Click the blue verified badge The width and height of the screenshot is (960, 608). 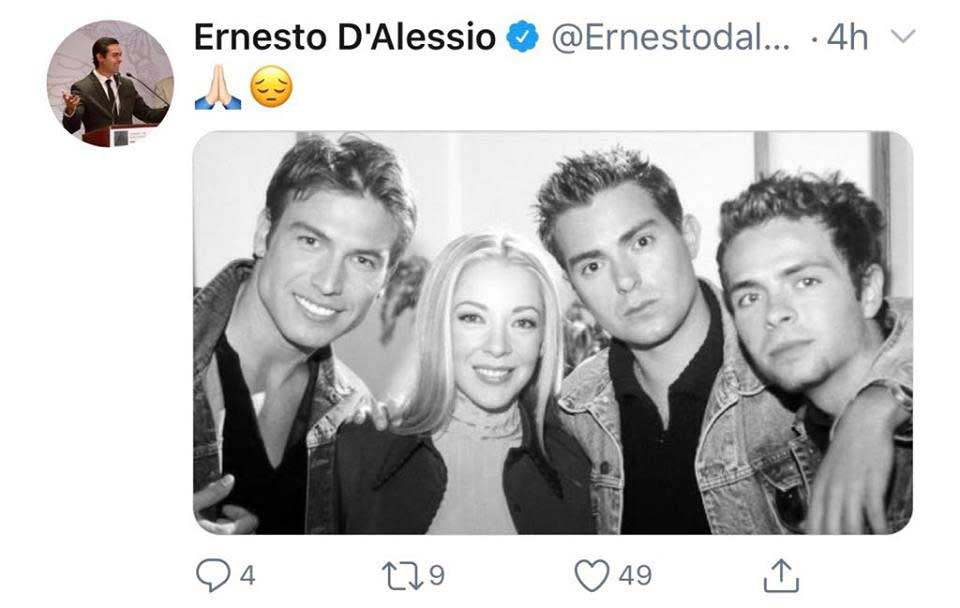point(522,36)
